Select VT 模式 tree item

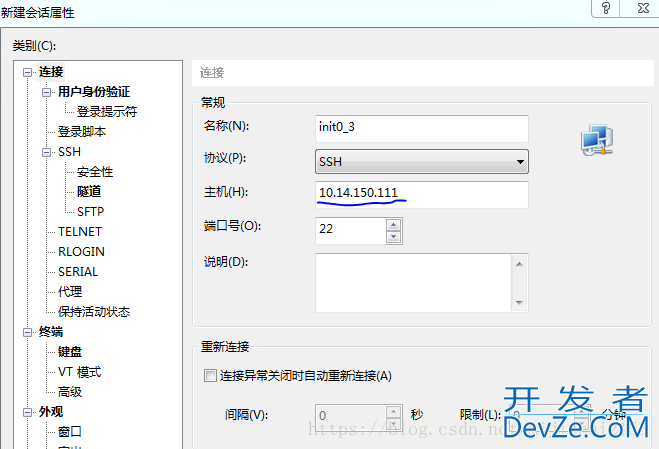coord(79,372)
